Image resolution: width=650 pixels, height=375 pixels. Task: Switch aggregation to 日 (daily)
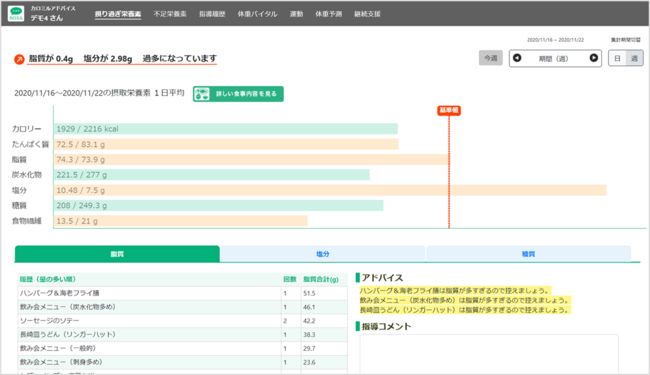click(x=617, y=58)
